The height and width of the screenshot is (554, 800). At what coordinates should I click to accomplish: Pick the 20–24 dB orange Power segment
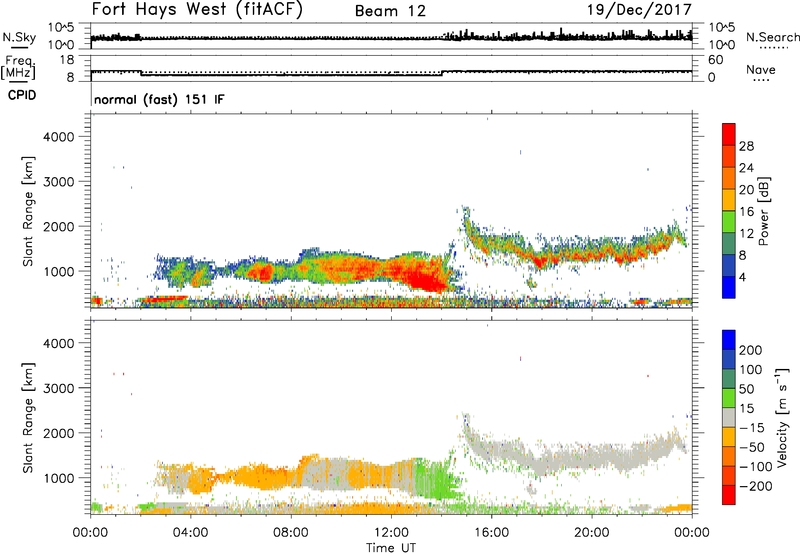(x=729, y=178)
